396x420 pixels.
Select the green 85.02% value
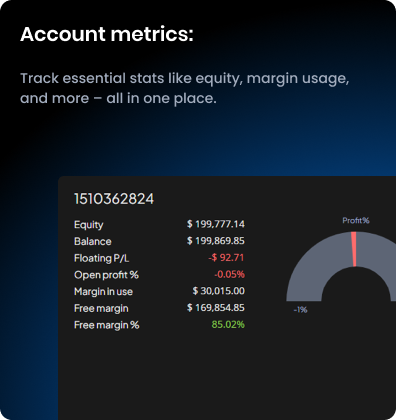pyautogui.click(x=228, y=324)
